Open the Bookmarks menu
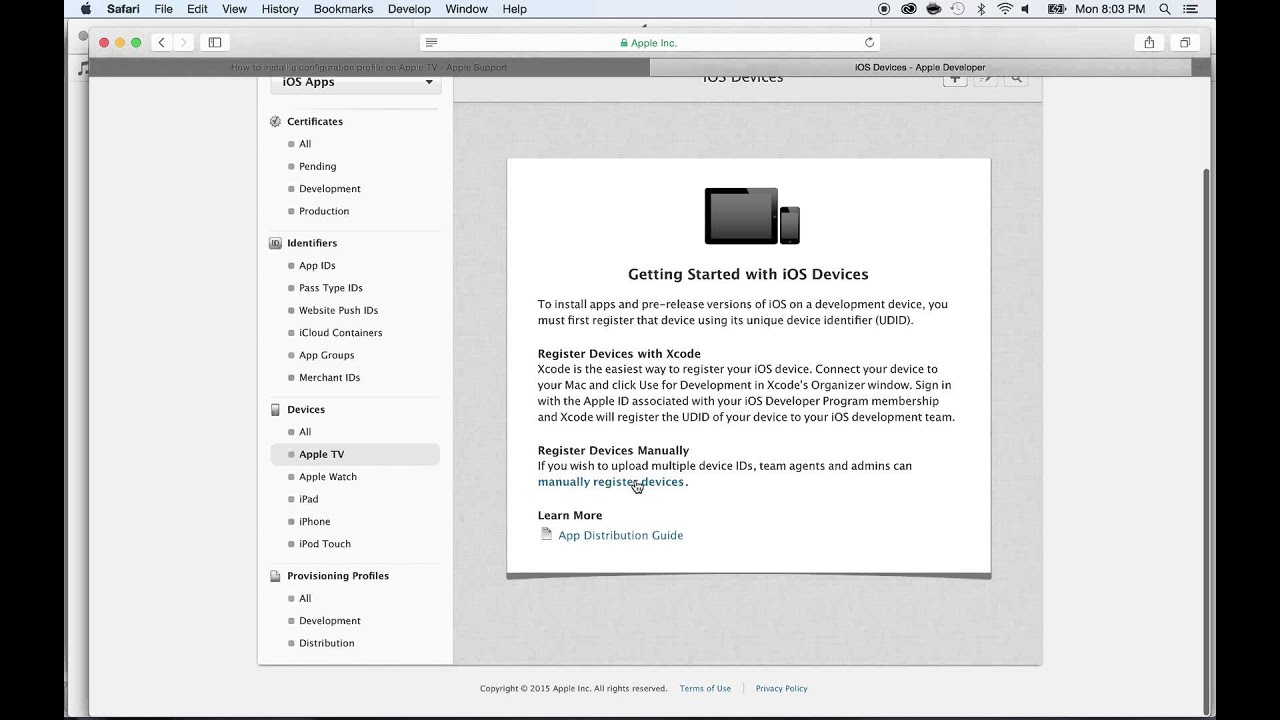The height and width of the screenshot is (720, 1280). [343, 9]
